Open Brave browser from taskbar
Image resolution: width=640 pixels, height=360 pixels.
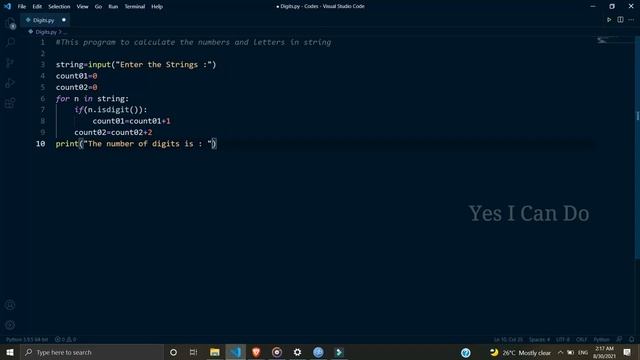pyautogui.click(x=256, y=352)
